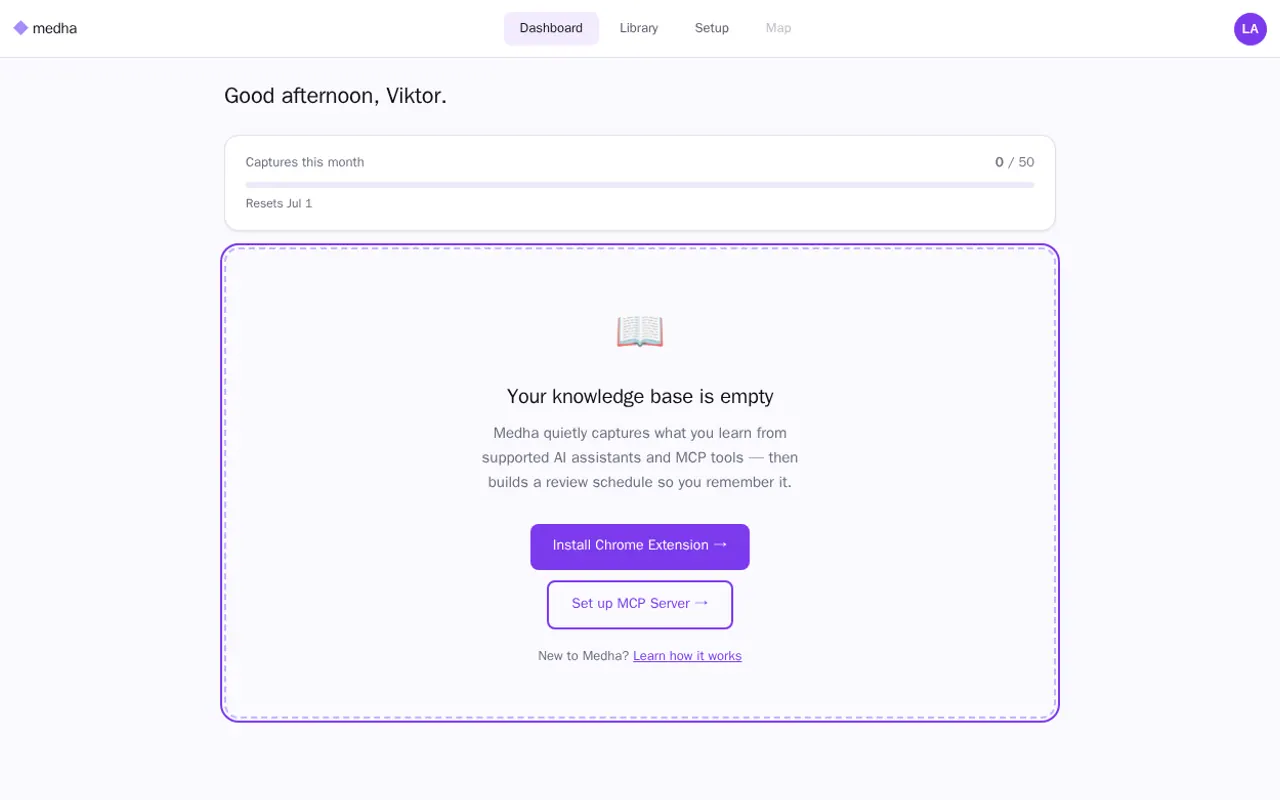Open the LA user avatar menu

pyautogui.click(x=1250, y=29)
